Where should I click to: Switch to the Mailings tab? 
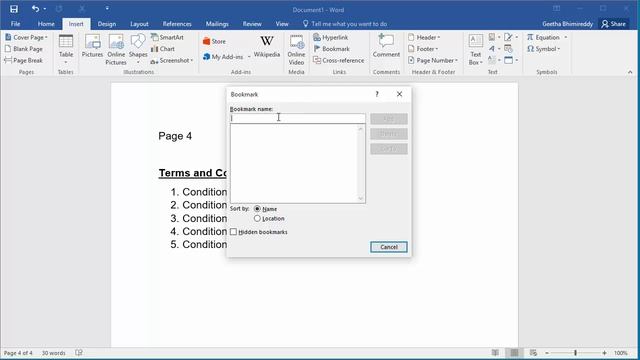tap(217, 24)
